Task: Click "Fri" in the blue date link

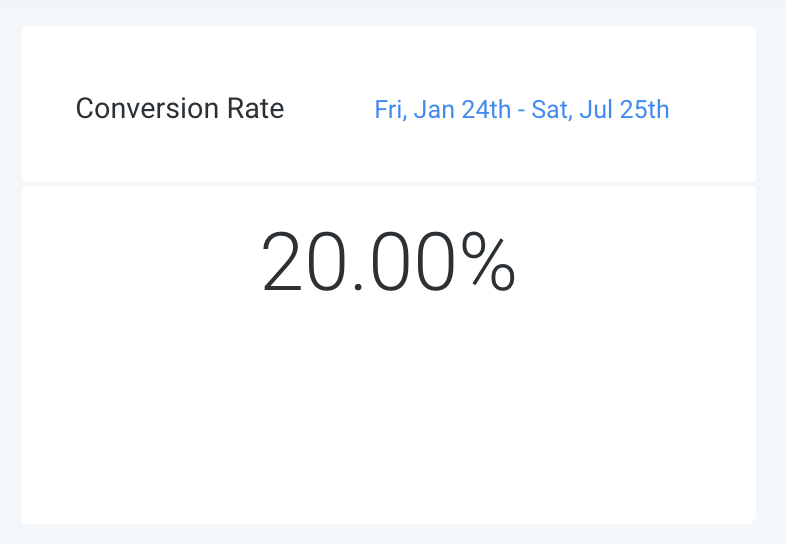Action: 388,109
